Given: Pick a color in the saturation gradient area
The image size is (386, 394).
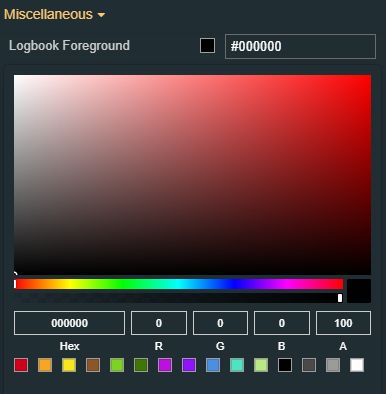Looking at the screenshot, I should 192,175.
